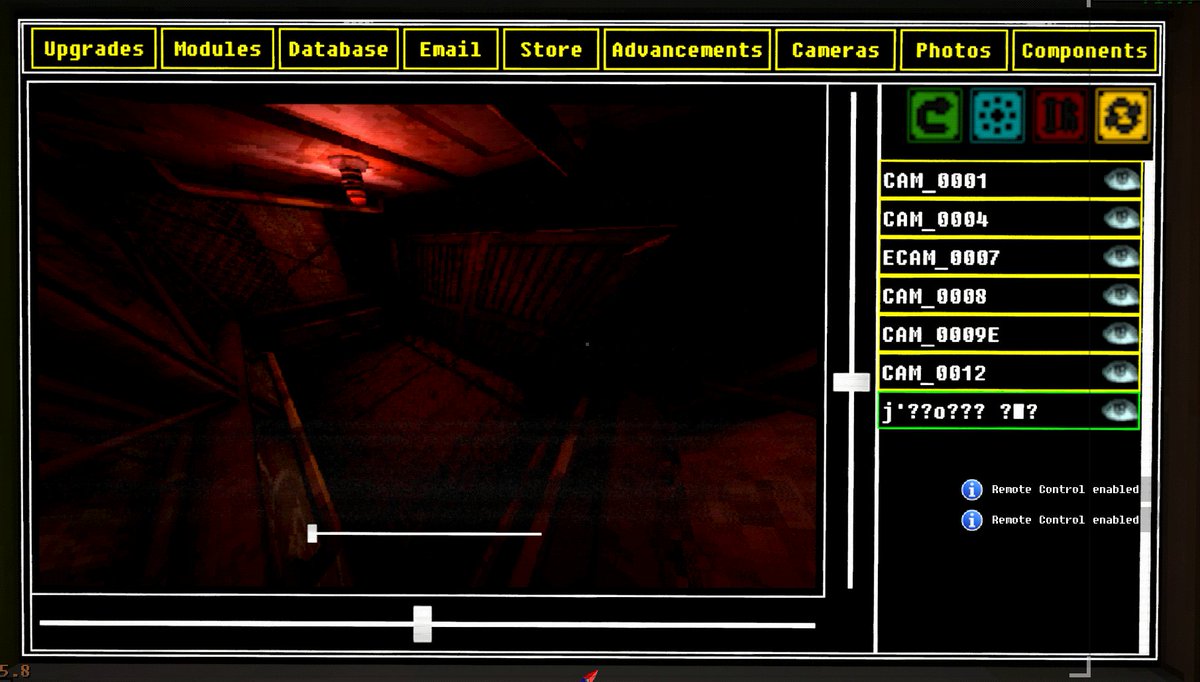
Task: Select camera CAM_0012 in the list
Action: click(1009, 373)
